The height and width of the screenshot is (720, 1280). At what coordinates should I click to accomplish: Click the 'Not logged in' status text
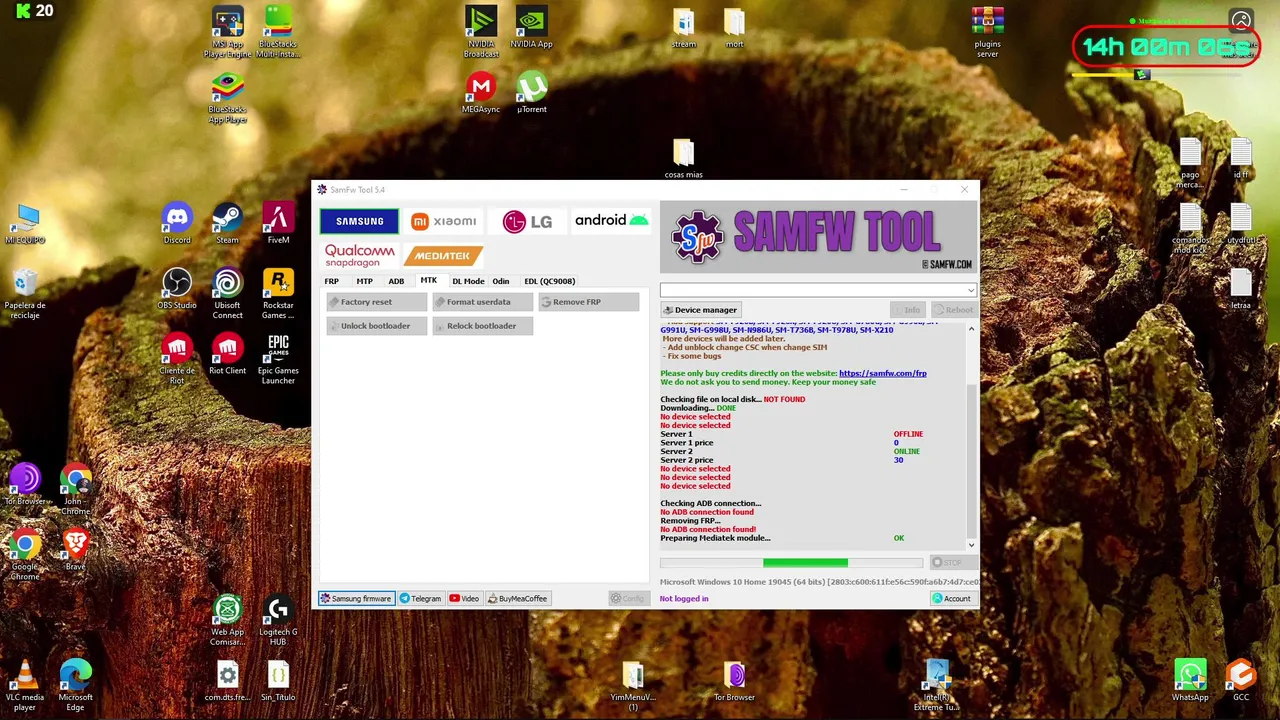click(684, 598)
